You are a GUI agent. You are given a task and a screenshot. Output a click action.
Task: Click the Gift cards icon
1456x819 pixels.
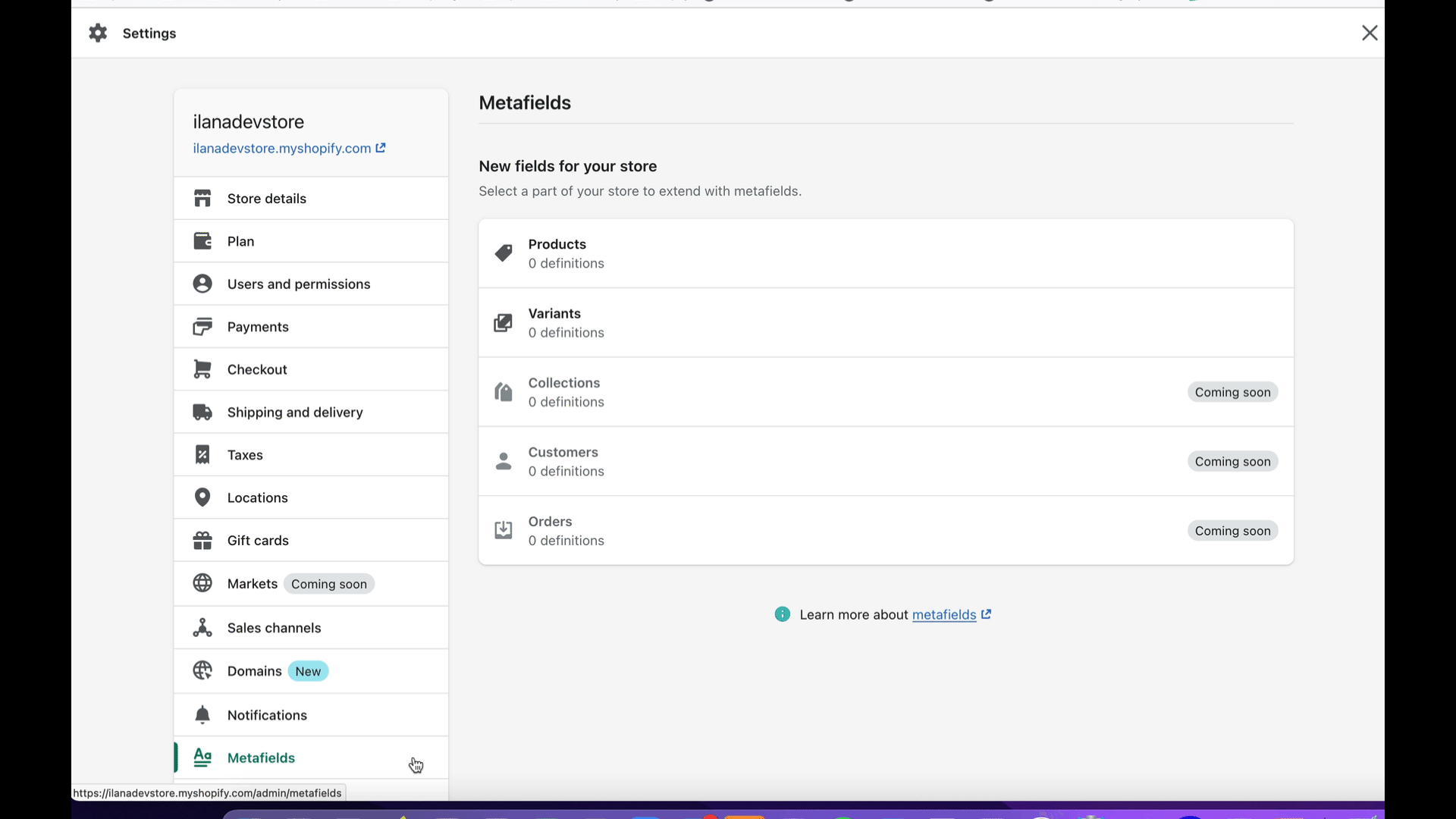203,540
